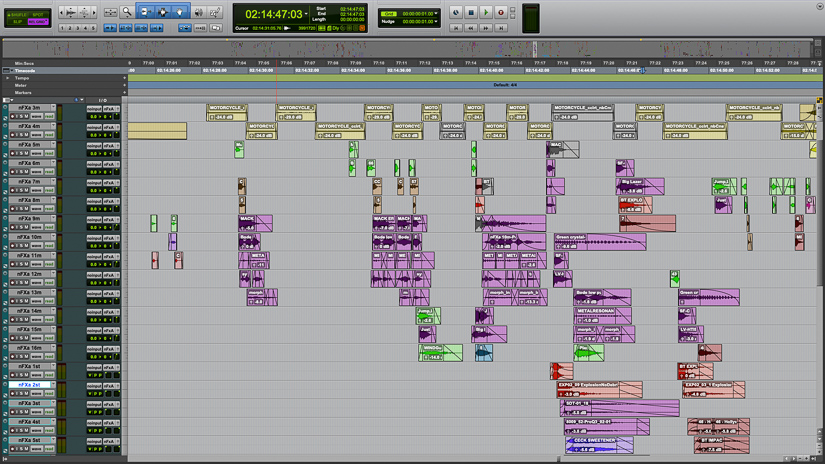Select the nFXs 2st track name
Screen dimensions: 825x464
tap(28, 385)
